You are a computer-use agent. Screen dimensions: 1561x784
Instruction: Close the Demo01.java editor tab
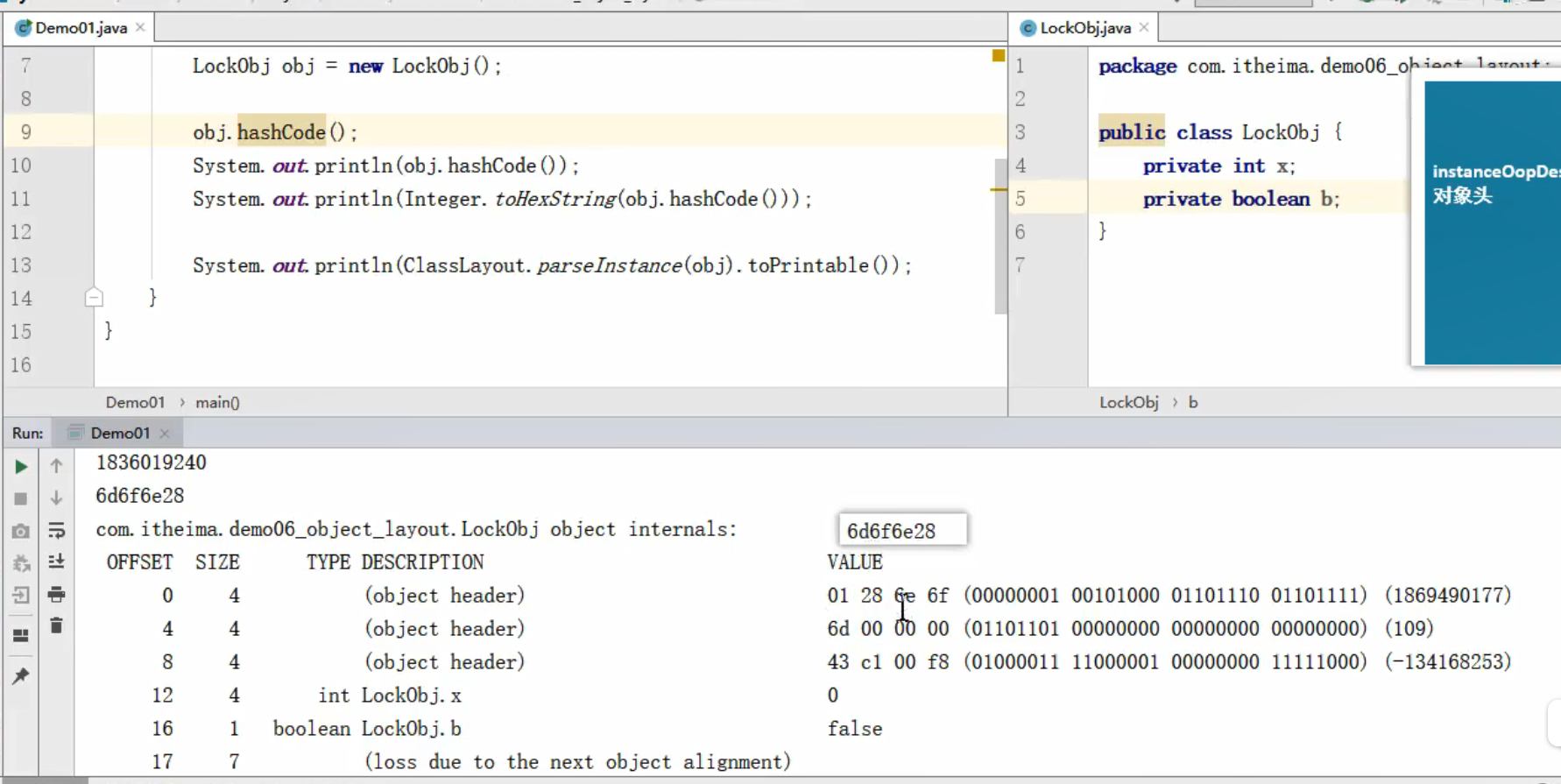[x=140, y=28]
